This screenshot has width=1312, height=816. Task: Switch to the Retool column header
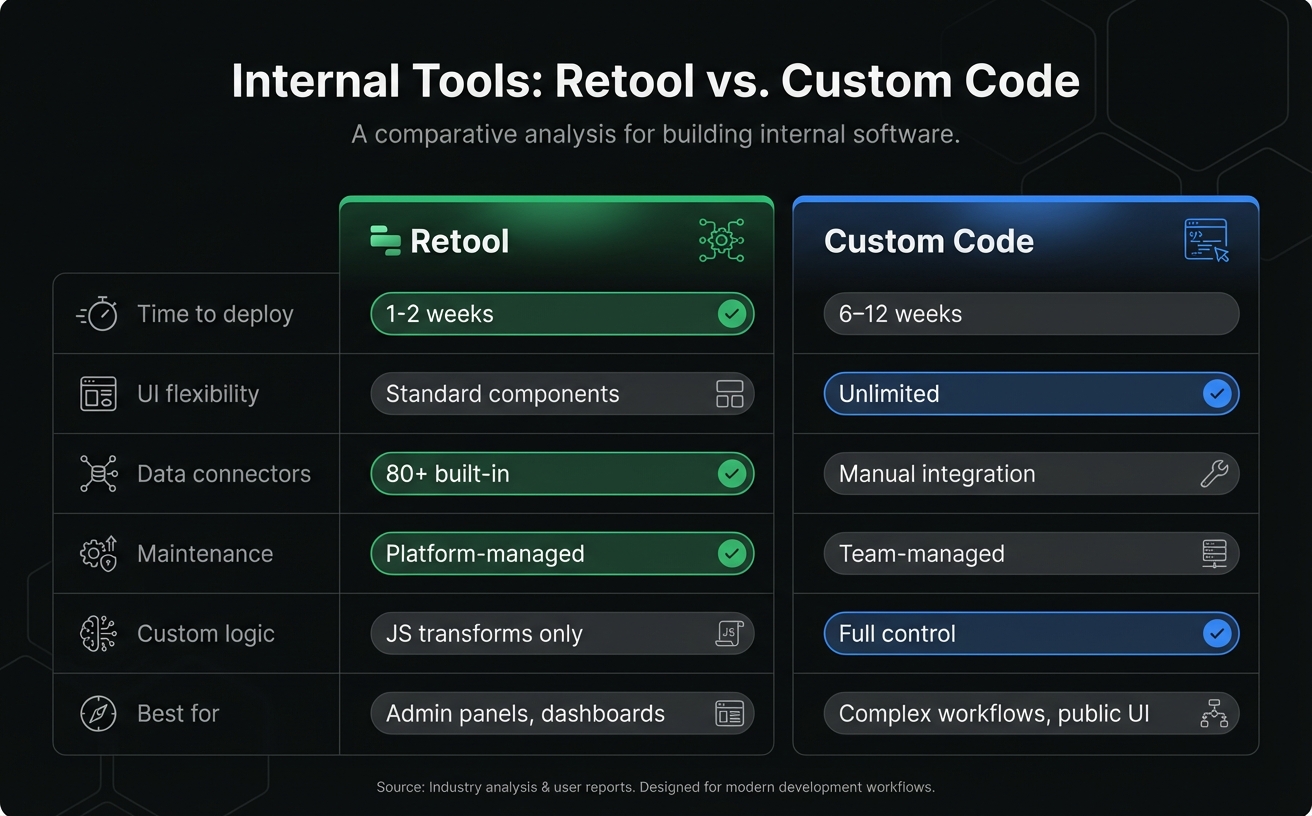[x=459, y=240]
